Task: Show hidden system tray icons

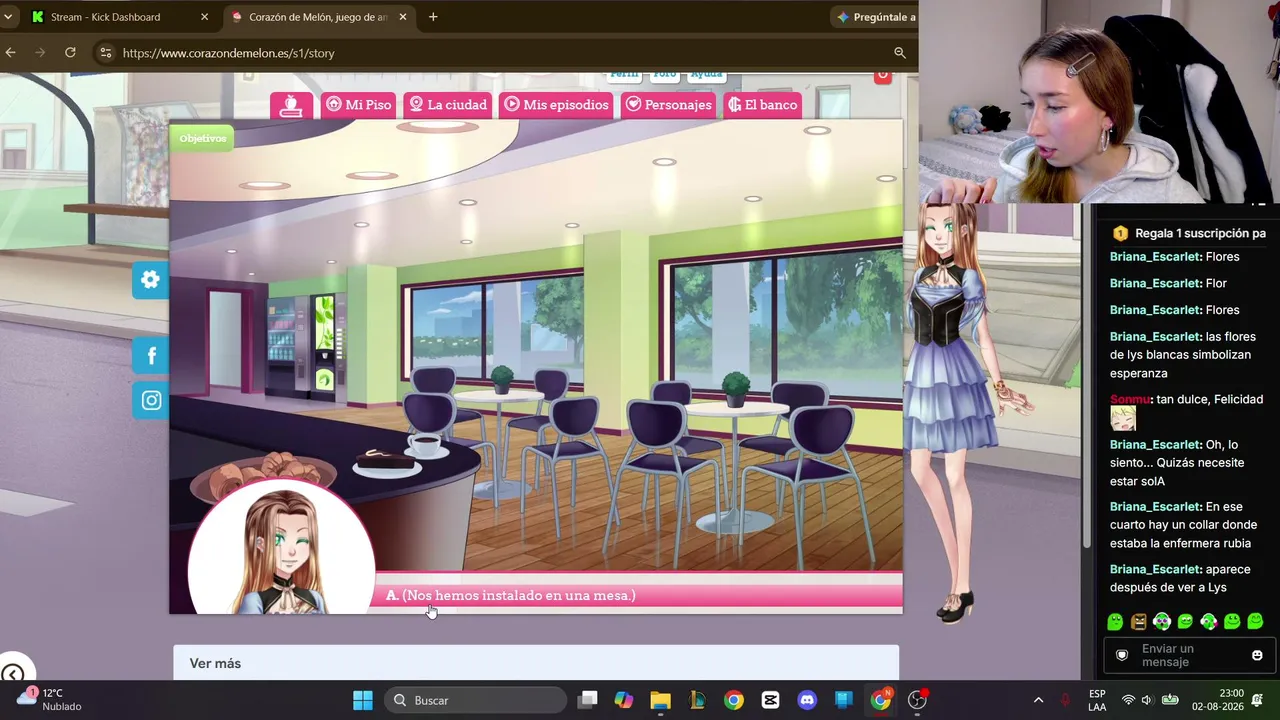Action: coord(1038,700)
